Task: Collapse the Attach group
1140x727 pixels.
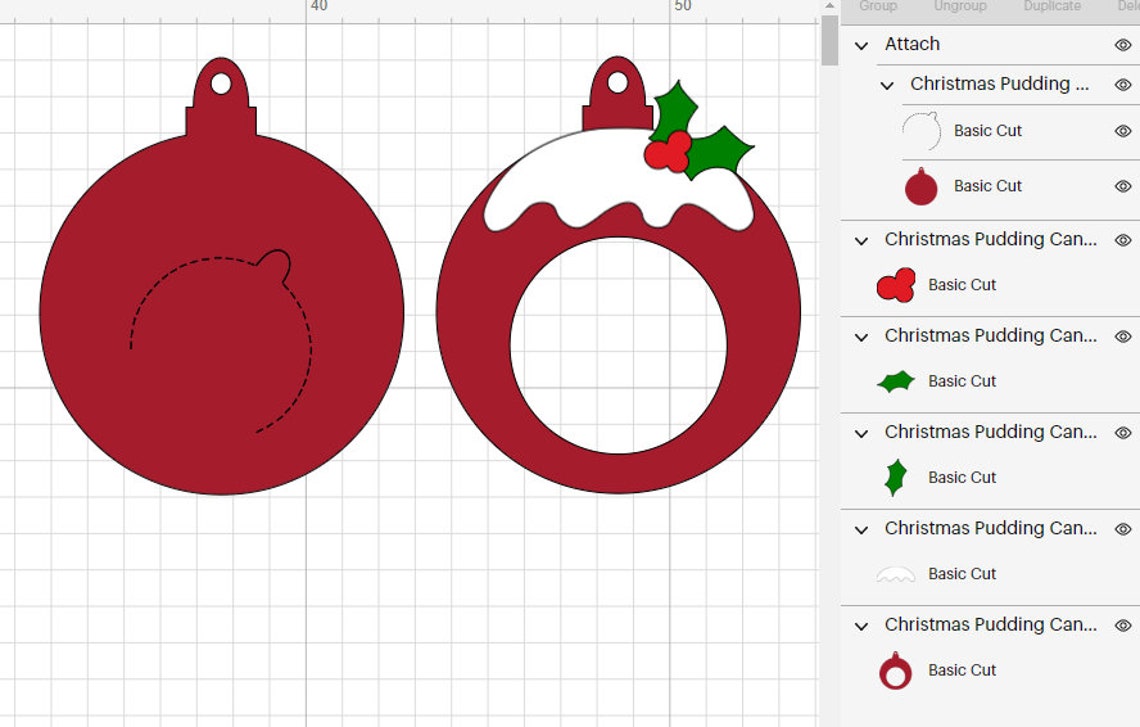Action: click(x=861, y=45)
